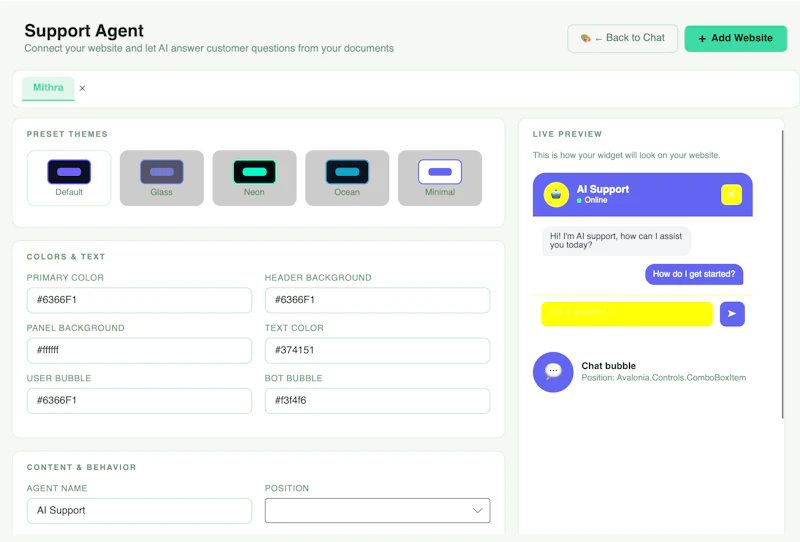Click the Panel Background field

pyautogui.click(x=139, y=350)
